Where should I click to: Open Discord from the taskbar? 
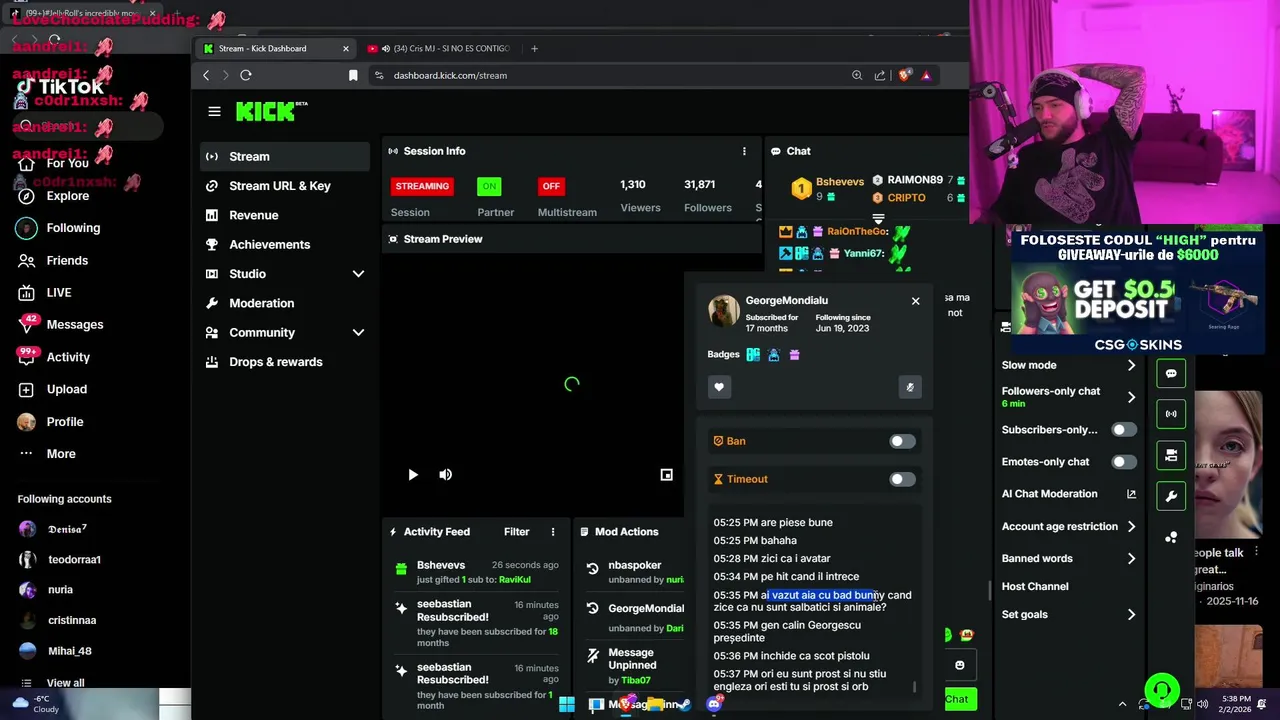[714, 704]
